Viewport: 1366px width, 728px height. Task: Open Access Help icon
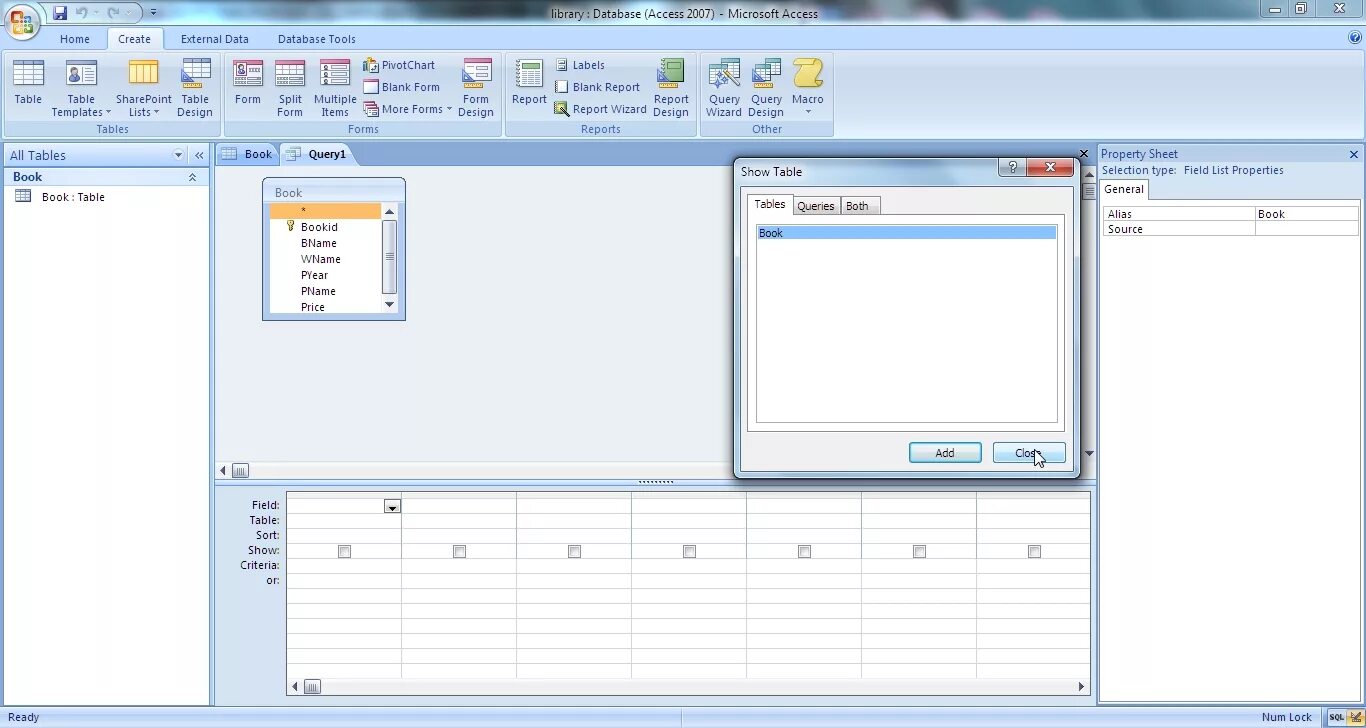coord(1355,37)
